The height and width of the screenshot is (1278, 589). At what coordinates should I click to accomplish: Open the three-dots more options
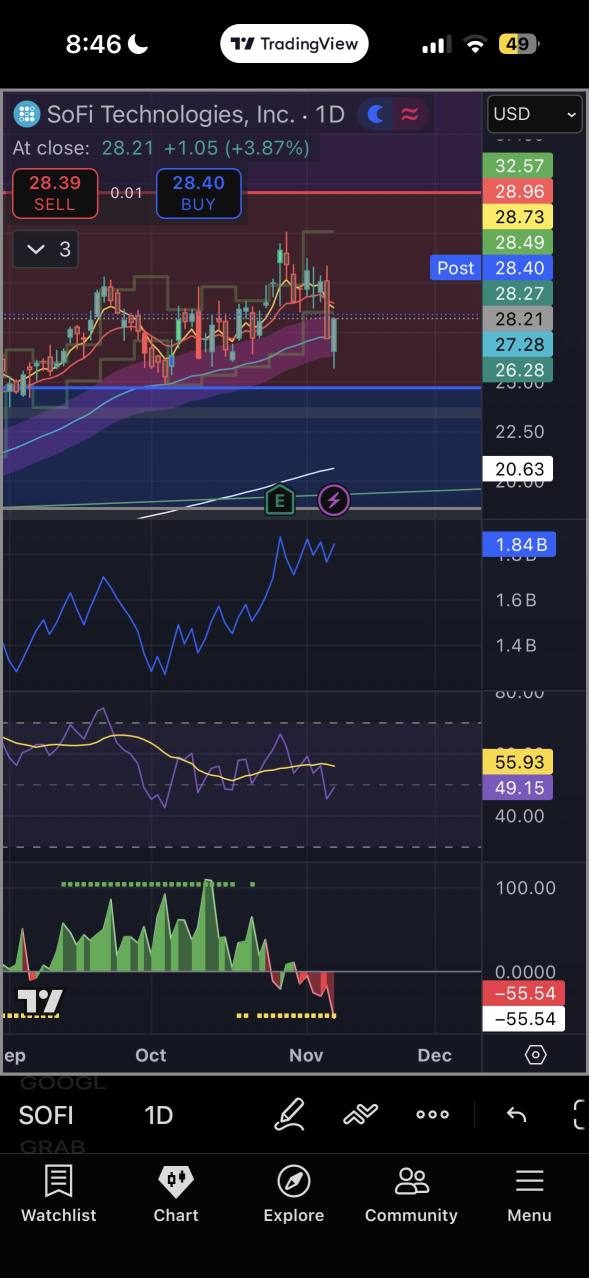pos(432,1114)
